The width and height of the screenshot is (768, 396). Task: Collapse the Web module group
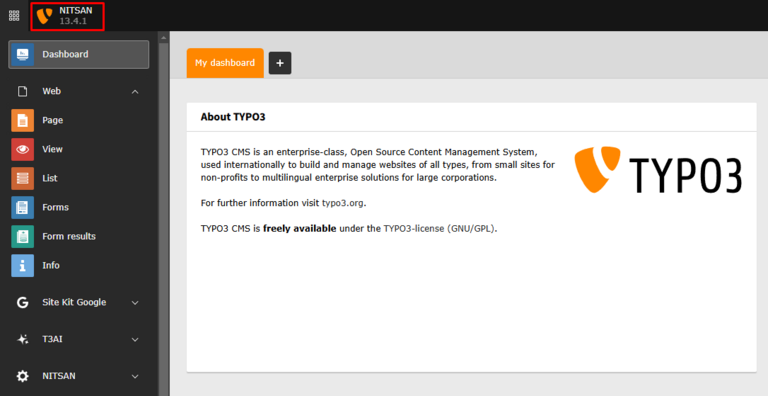pyautogui.click(x=135, y=92)
